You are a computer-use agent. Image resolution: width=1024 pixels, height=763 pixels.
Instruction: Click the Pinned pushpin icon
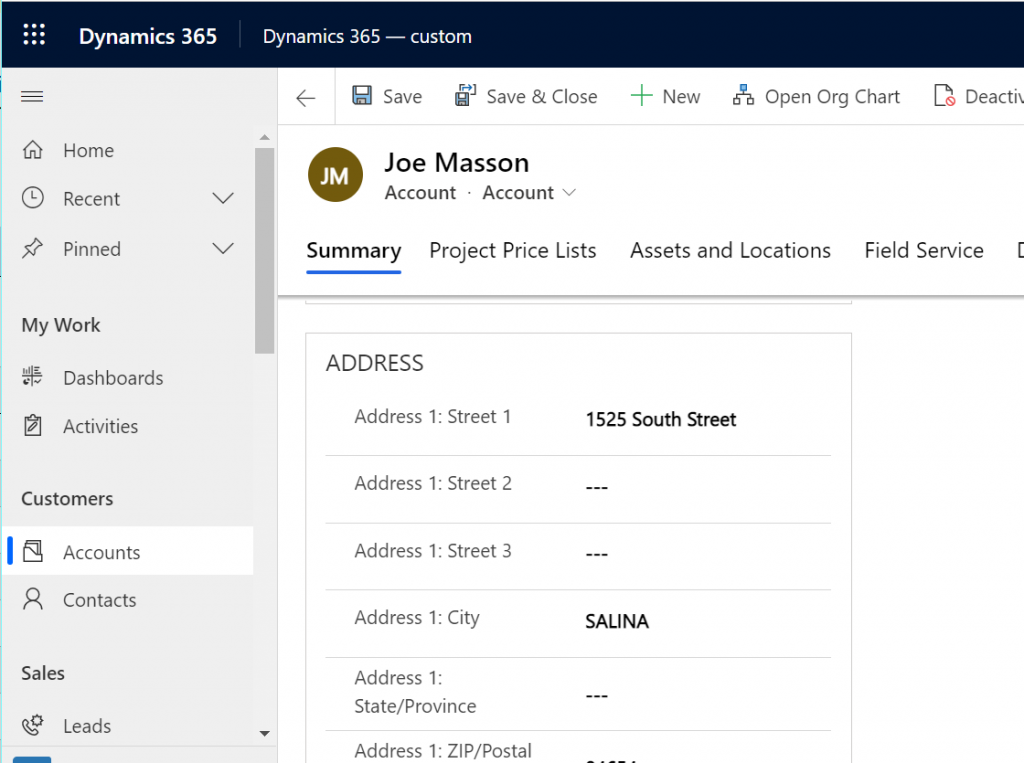pyautogui.click(x=33, y=248)
